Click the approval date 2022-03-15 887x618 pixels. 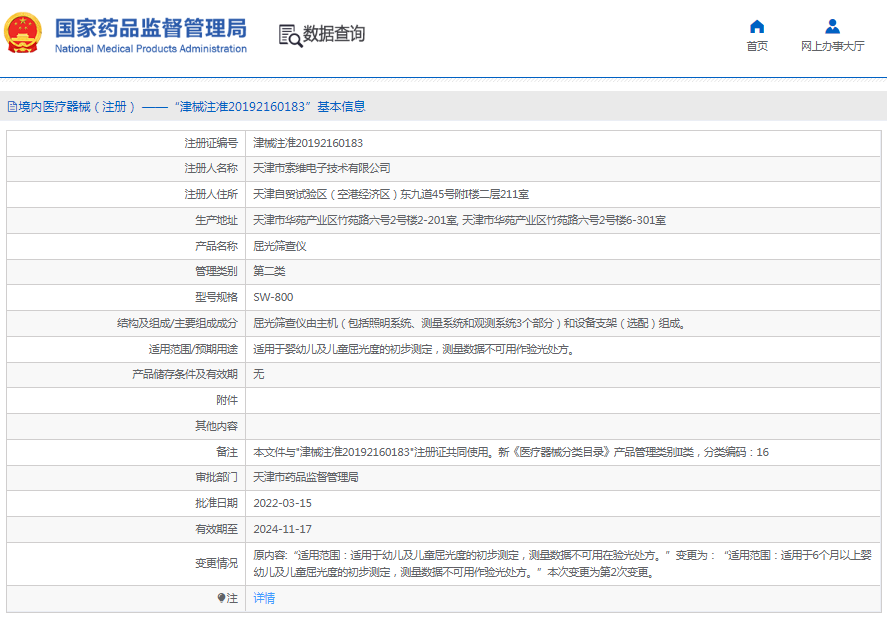[282, 503]
